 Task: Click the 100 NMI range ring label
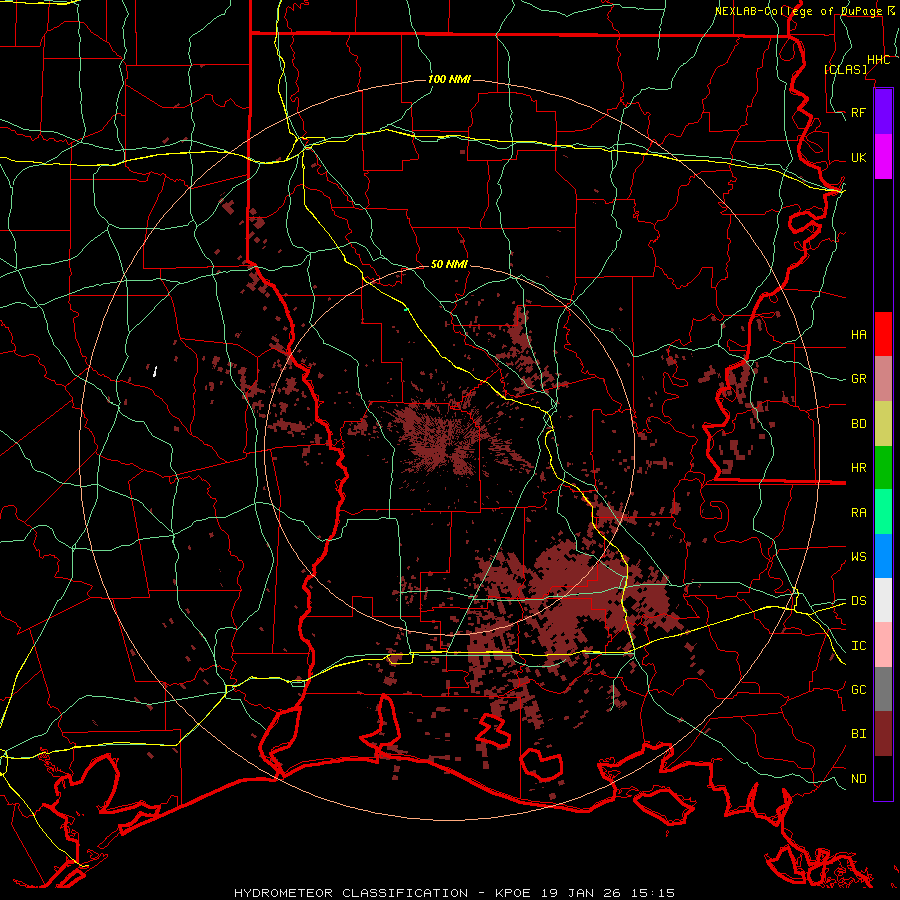pos(449,79)
